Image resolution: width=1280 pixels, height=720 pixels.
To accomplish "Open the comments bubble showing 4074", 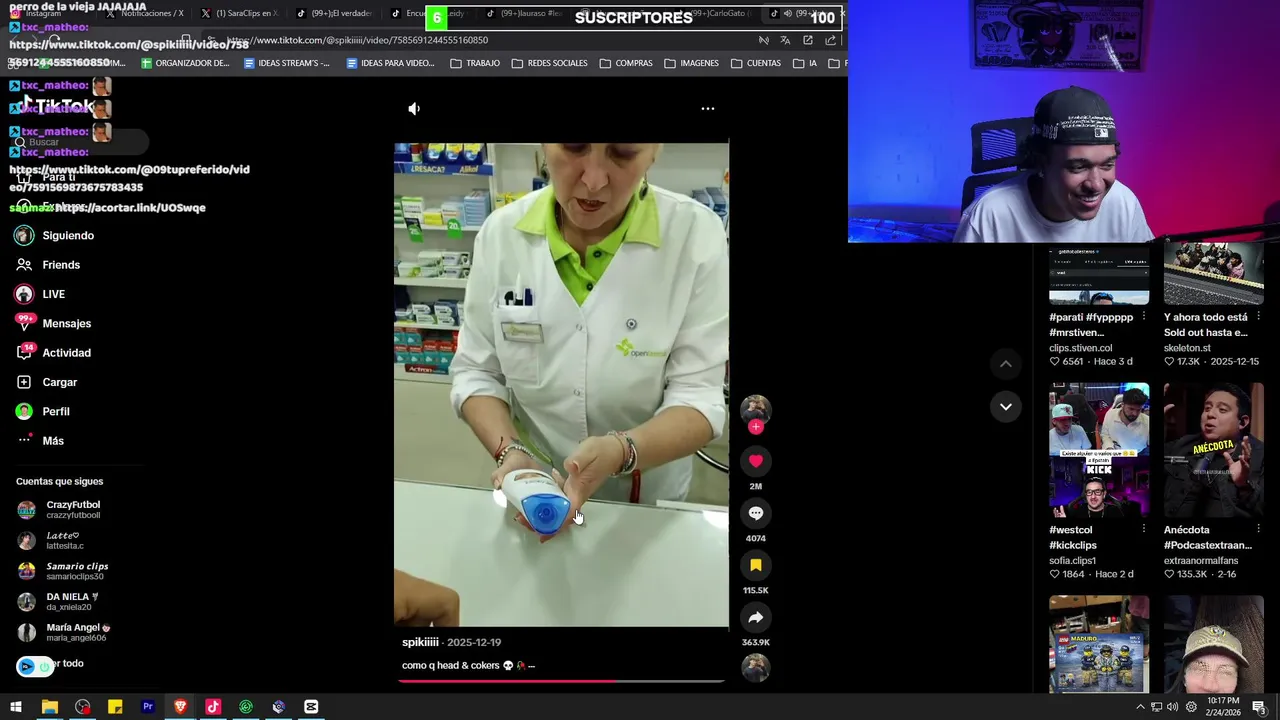I will (x=756, y=513).
